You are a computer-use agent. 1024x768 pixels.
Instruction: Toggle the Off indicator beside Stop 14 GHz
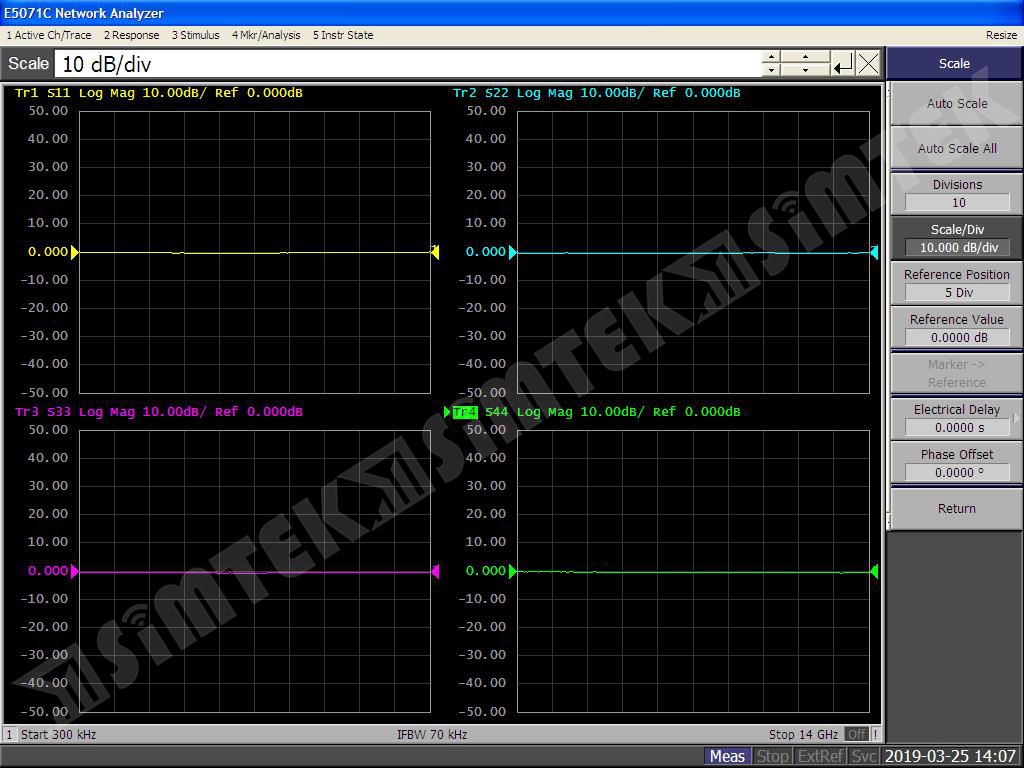(x=857, y=734)
